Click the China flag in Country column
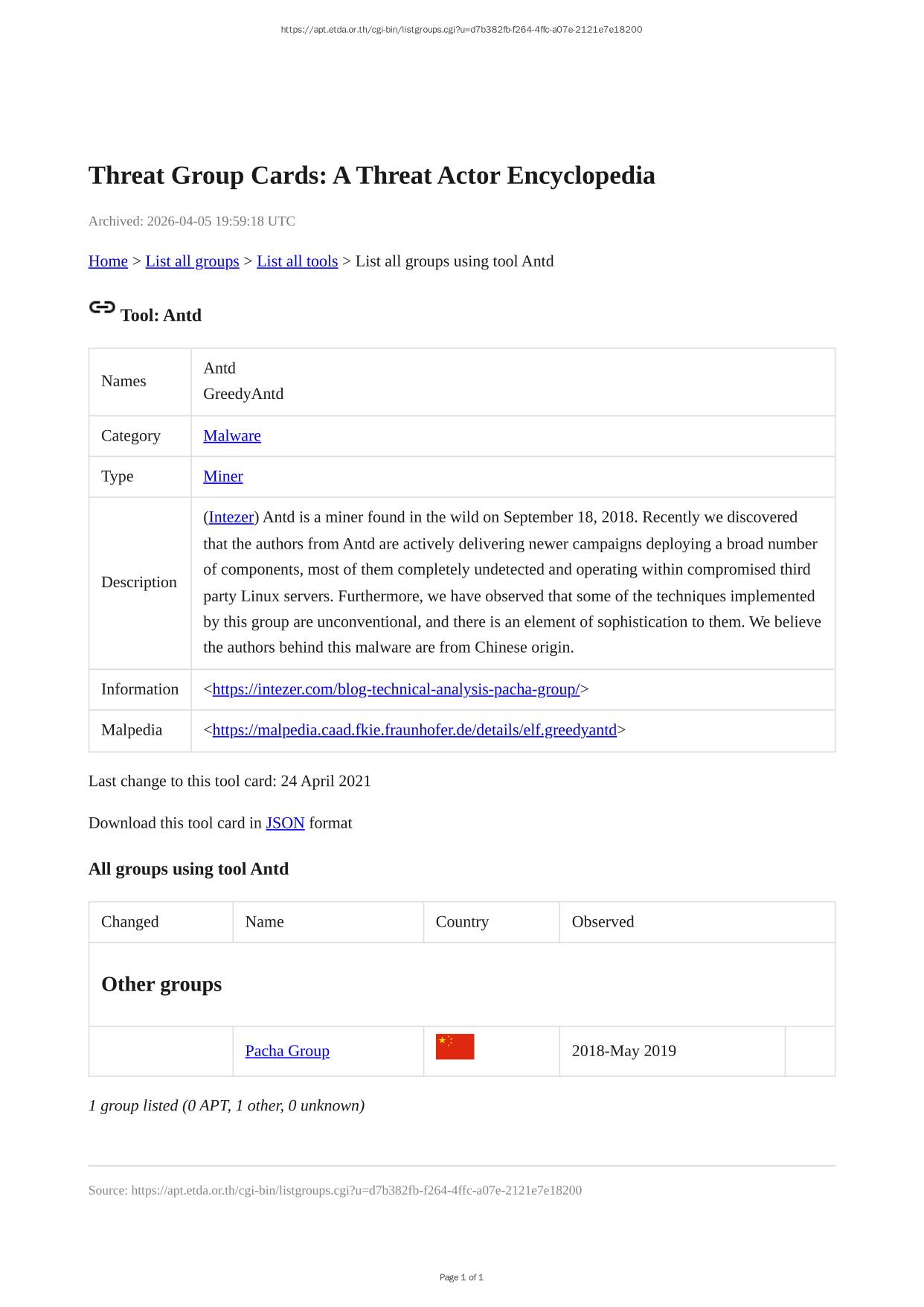924x1307 pixels. [455, 1046]
